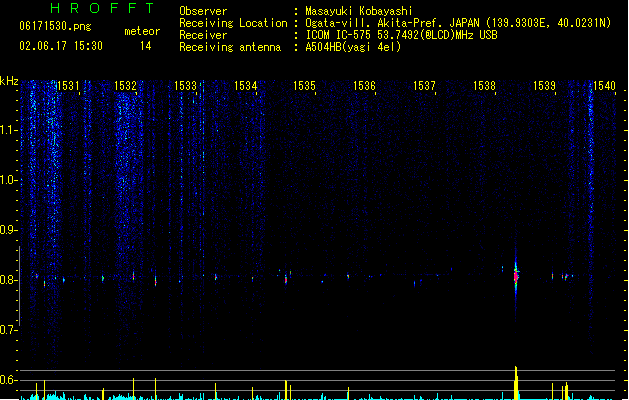Click the HROFFT title text

[x=102, y=8]
